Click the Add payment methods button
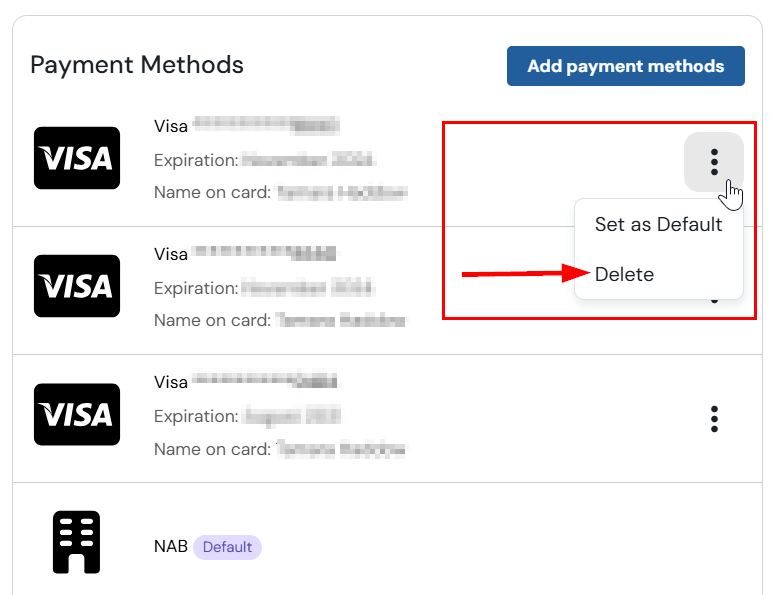 626,66
